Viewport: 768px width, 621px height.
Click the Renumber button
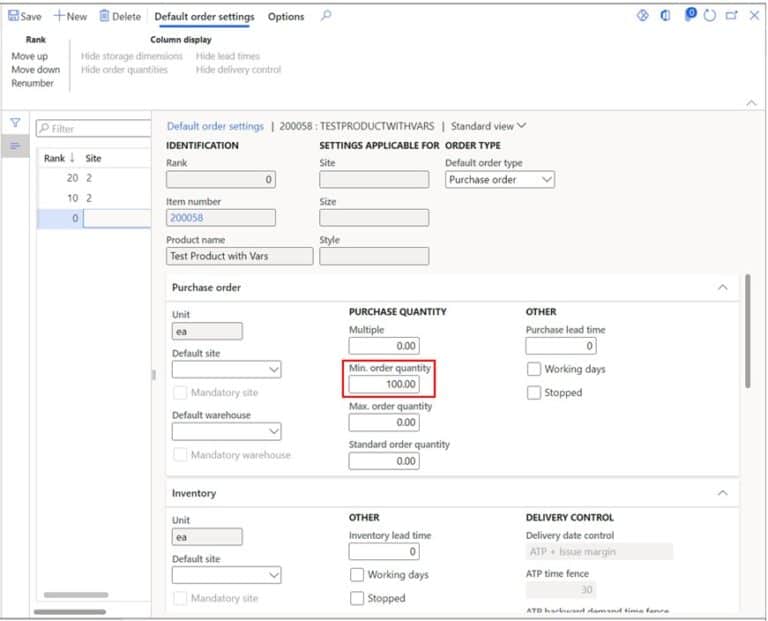[33, 83]
